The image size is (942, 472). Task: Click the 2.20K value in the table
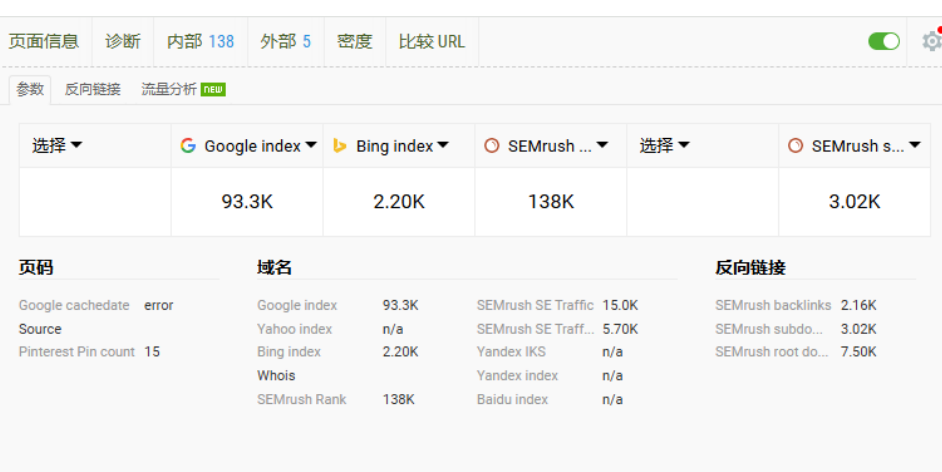point(399,202)
